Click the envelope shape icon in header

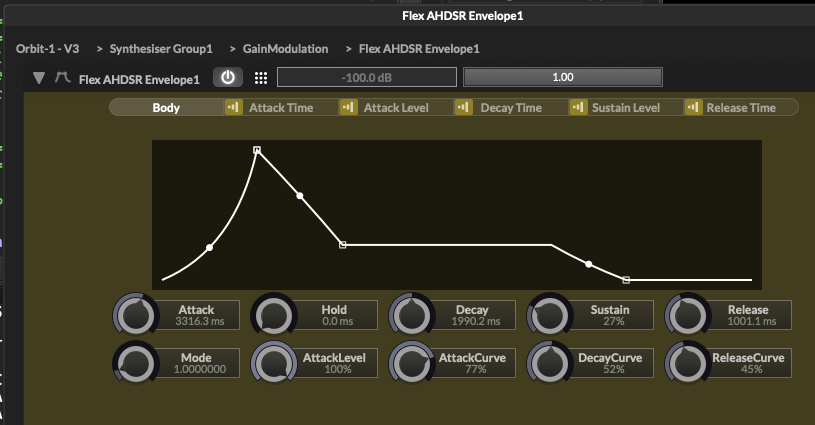[x=61, y=78]
